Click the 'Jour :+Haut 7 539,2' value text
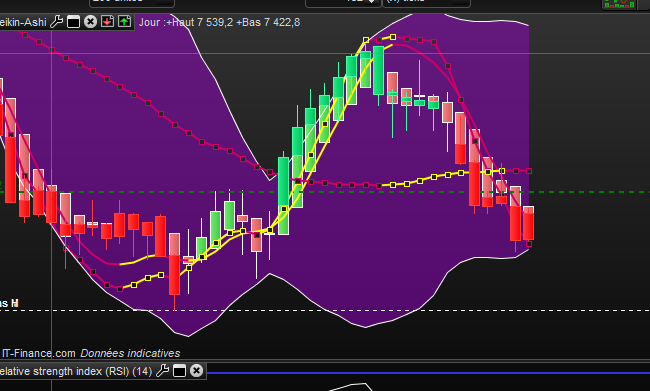650x391 pixels. tap(186, 22)
